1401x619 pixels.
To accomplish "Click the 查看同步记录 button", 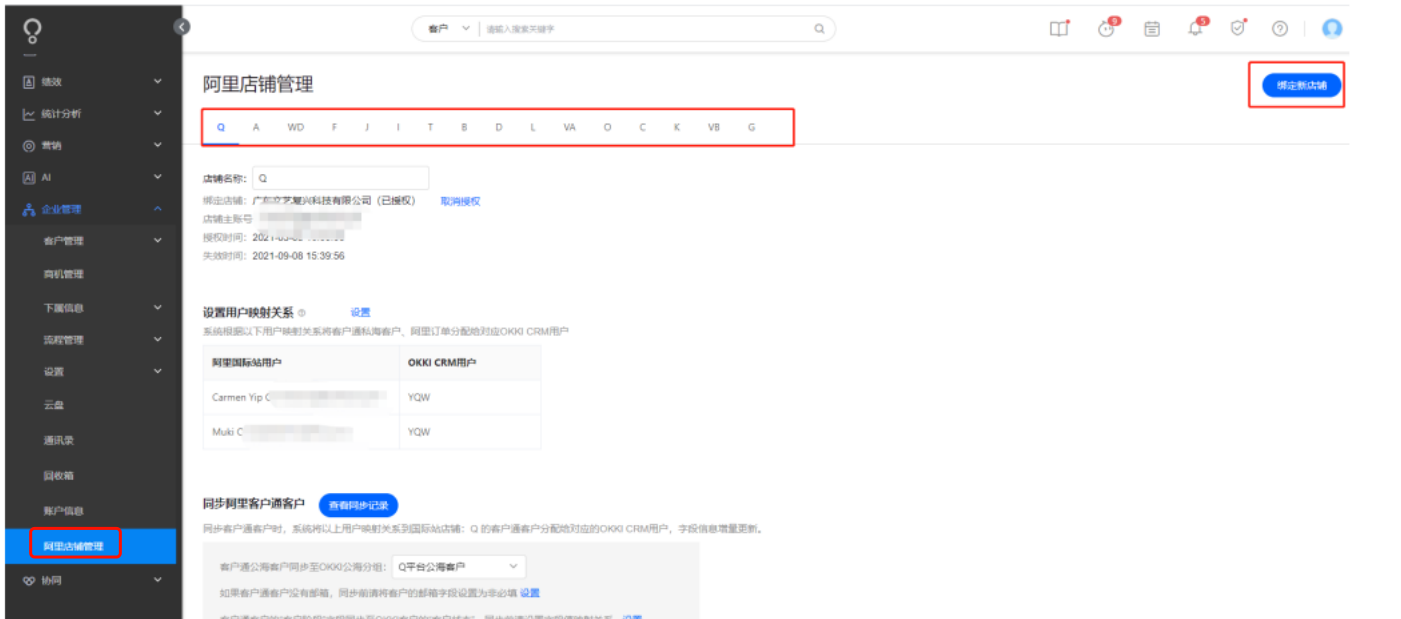I will (x=358, y=505).
